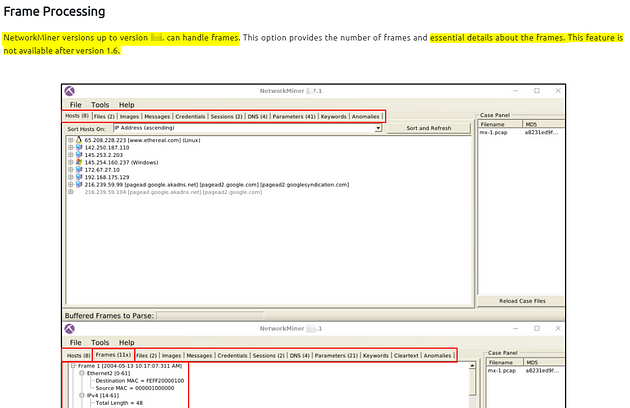Select mx-1.pcap in lower Case Panel
The width and height of the screenshot is (630, 408).
click(502, 370)
